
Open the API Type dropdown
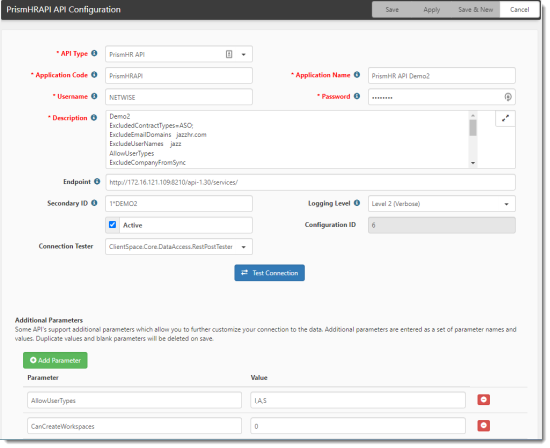[243, 54]
